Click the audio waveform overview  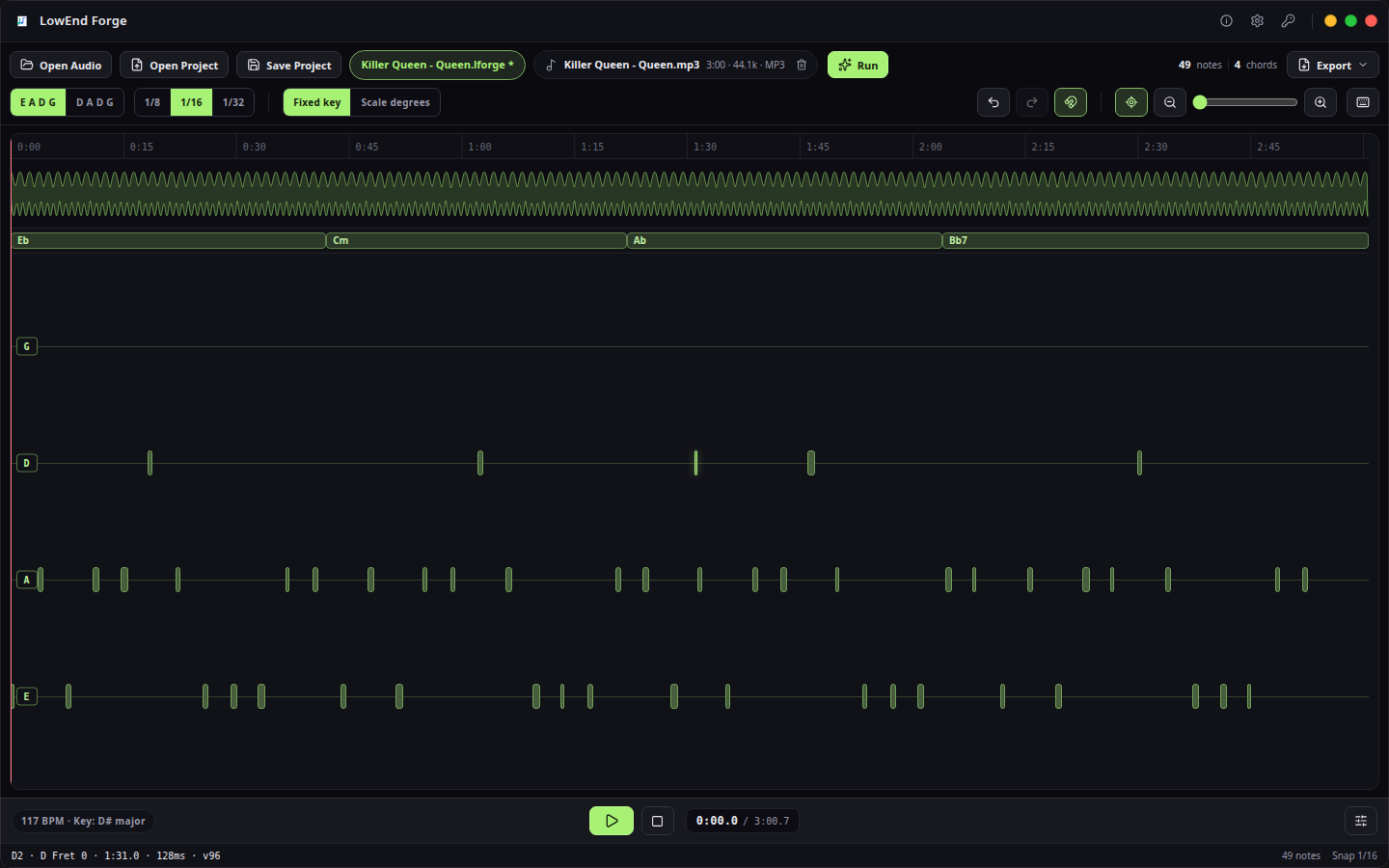tap(690, 194)
